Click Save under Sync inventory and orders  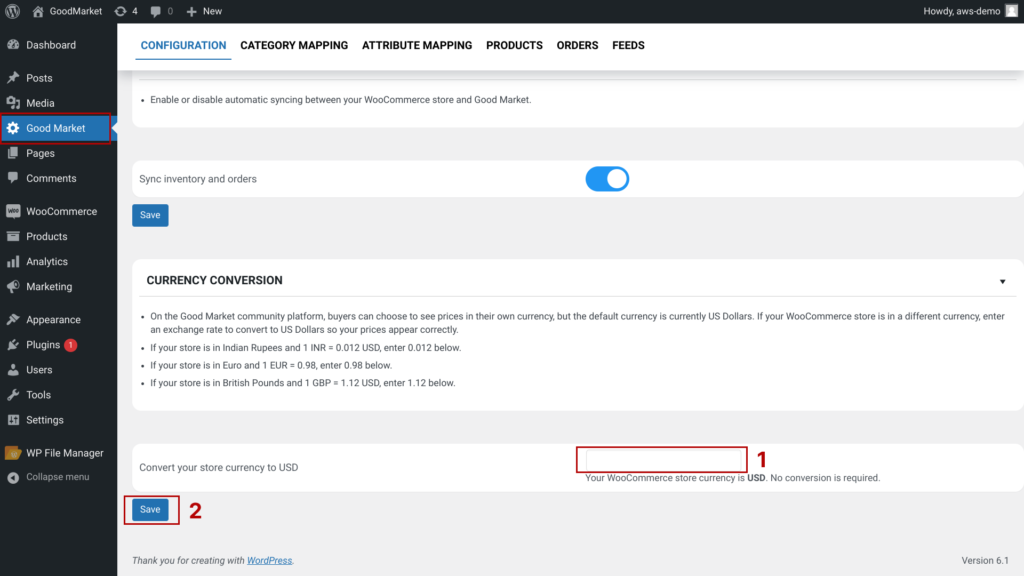pyautogui.click(x=150, y=215)
